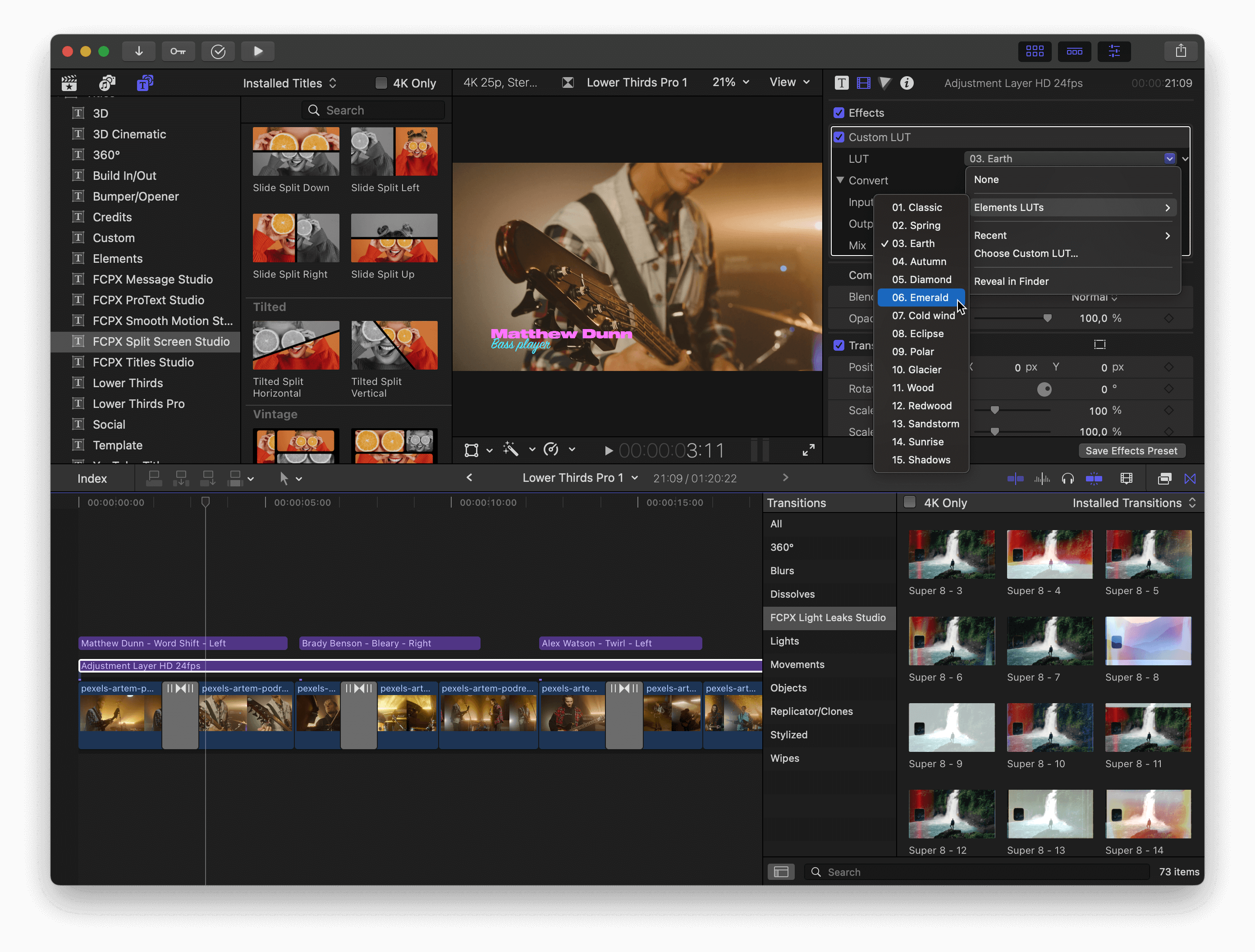Show the background tasks checkmark icon
This screenshot has width=1255, height=952.
click(x=218, y=51)
